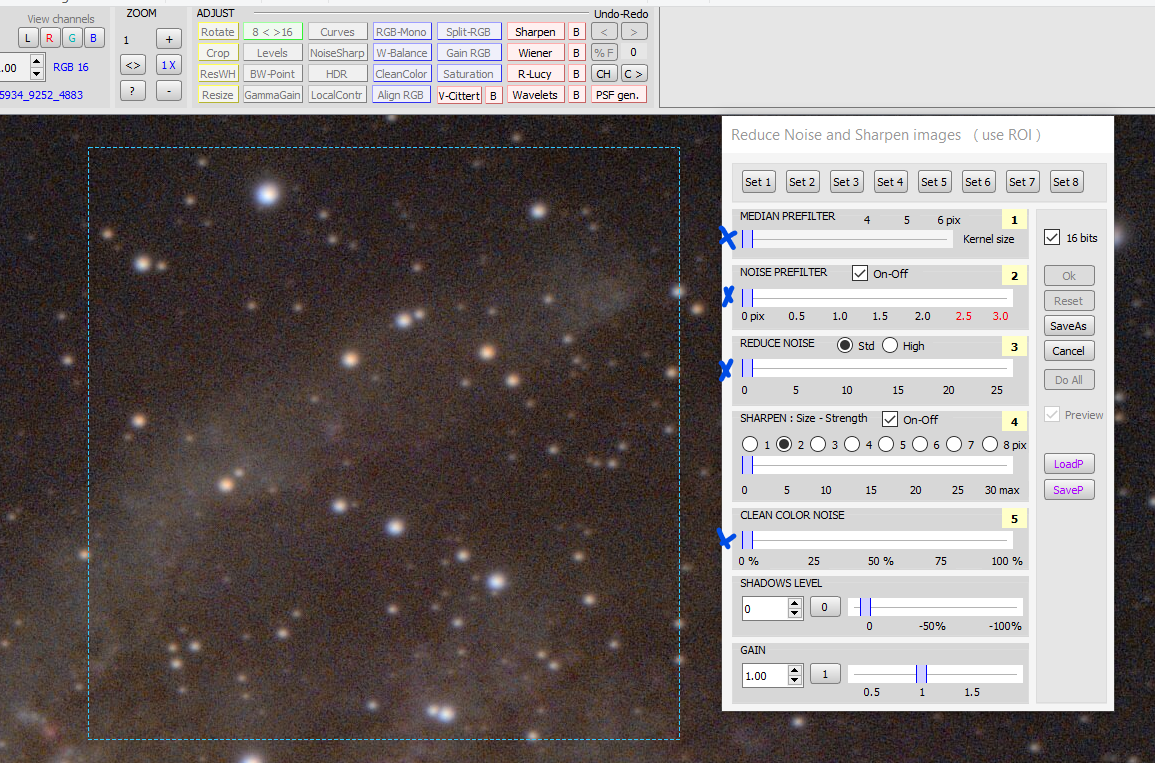Click the B button next to Sharpen
This screenshot has width=1155, height=763.
pos(577,32)
